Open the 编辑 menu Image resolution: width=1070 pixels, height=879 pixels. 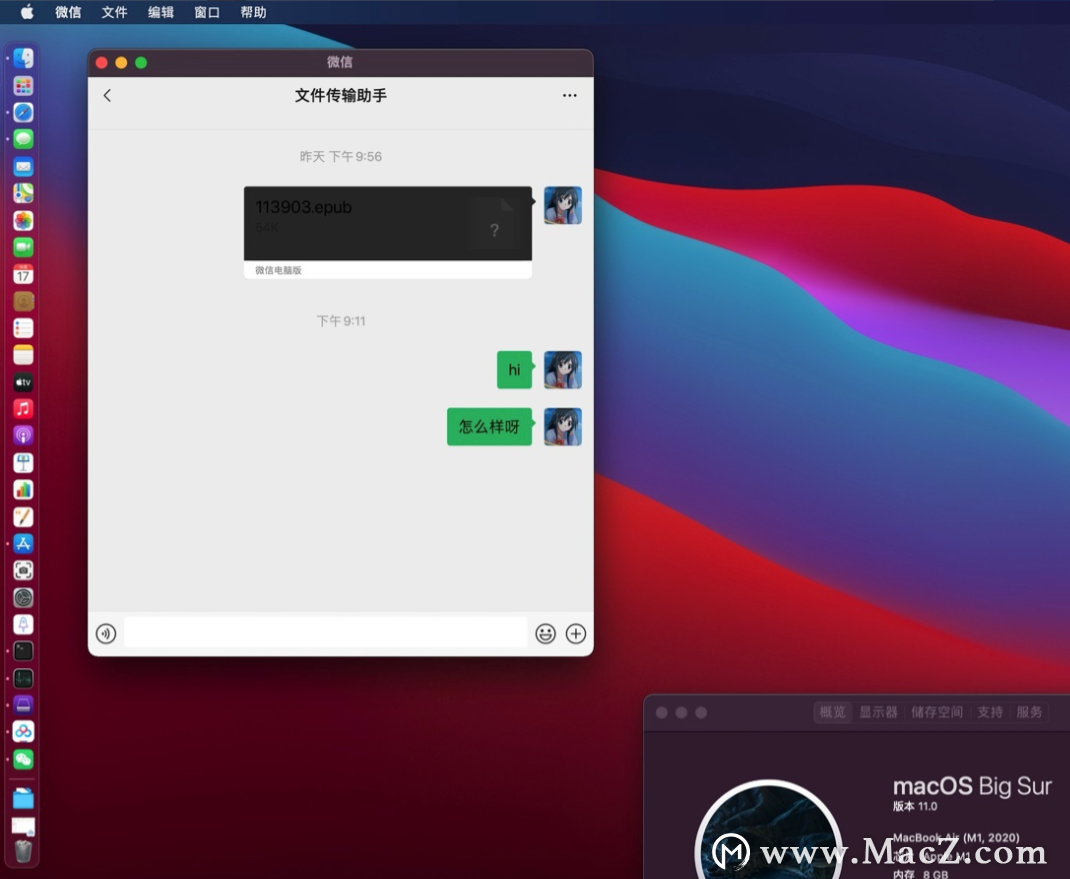[x=160, y=12]
